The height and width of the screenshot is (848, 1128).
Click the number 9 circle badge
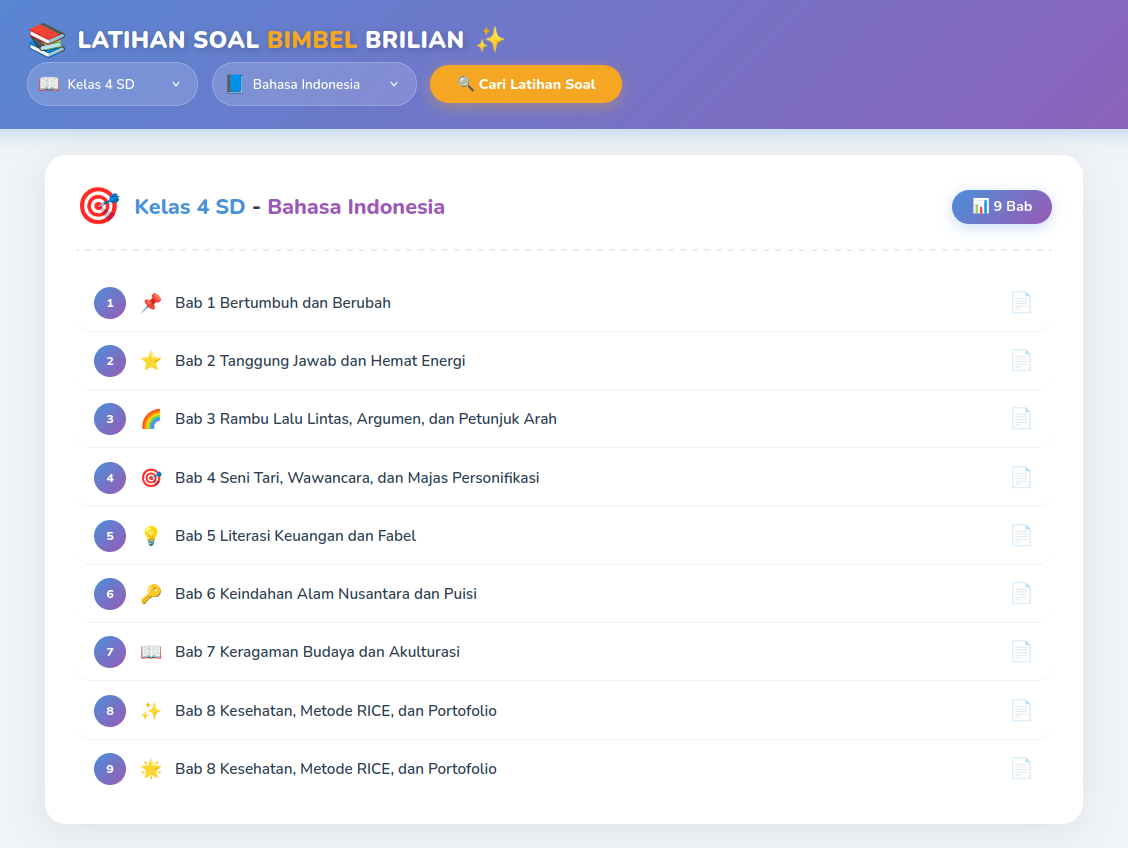click(110, 769)
